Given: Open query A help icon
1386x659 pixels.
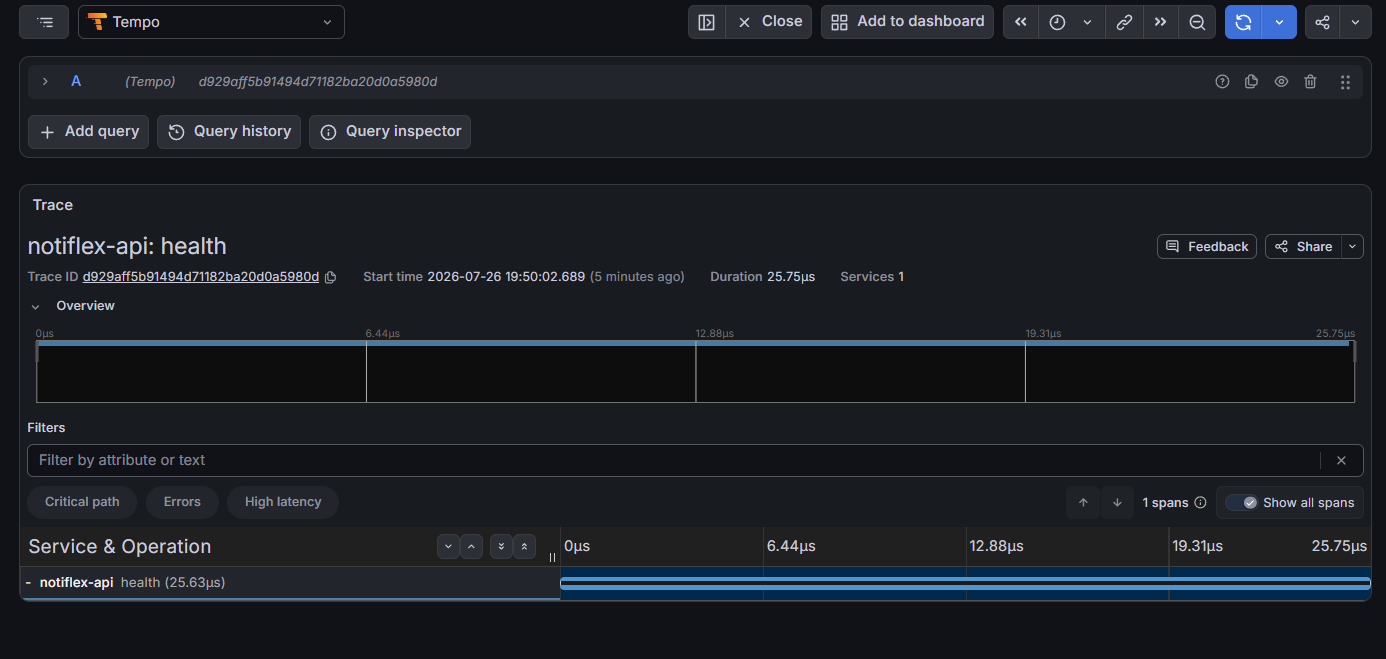Looking at the screenshot, I should pyautogui.click(x=1222, y=82).
